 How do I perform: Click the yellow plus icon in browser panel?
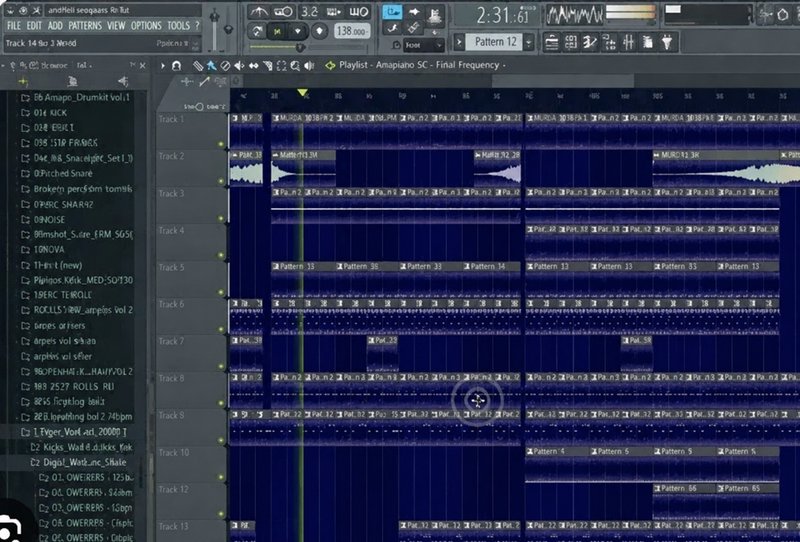point(23,82)
